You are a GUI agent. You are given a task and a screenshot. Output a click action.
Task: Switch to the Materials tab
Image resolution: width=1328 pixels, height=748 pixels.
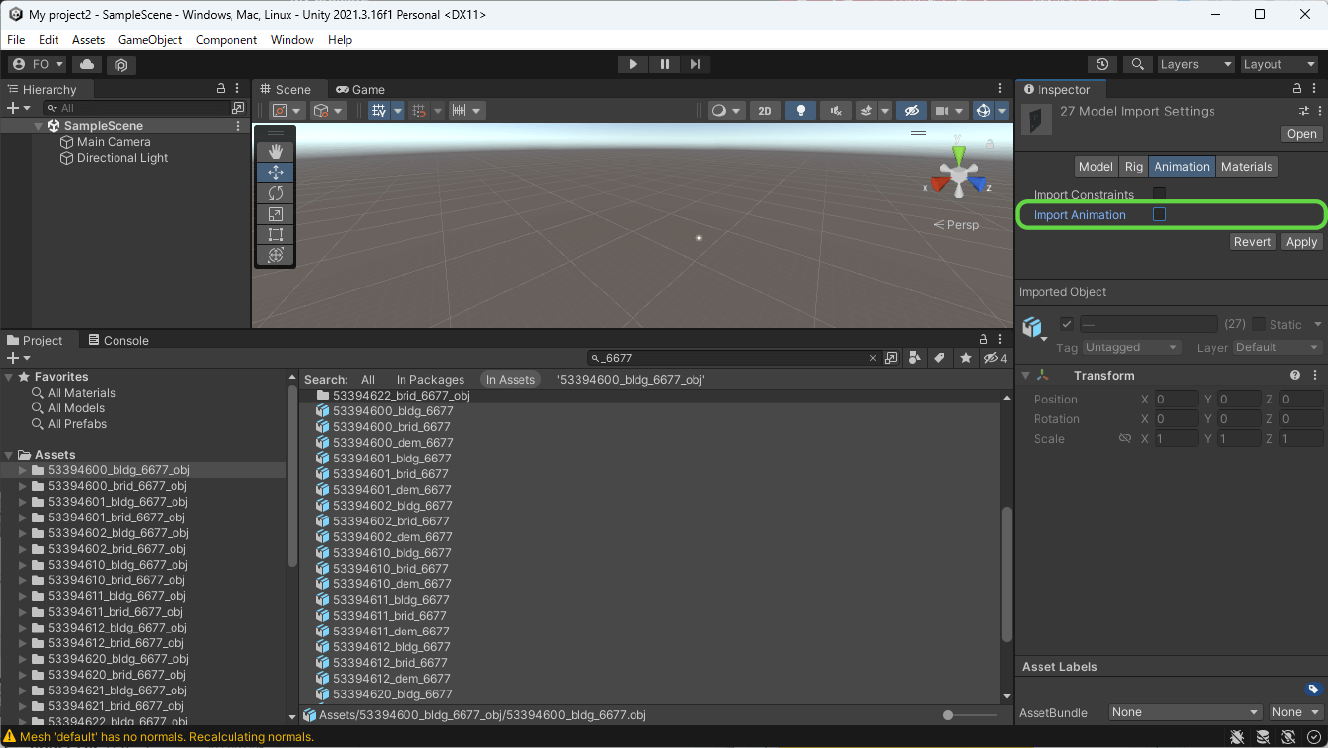tap(1246, 167)
